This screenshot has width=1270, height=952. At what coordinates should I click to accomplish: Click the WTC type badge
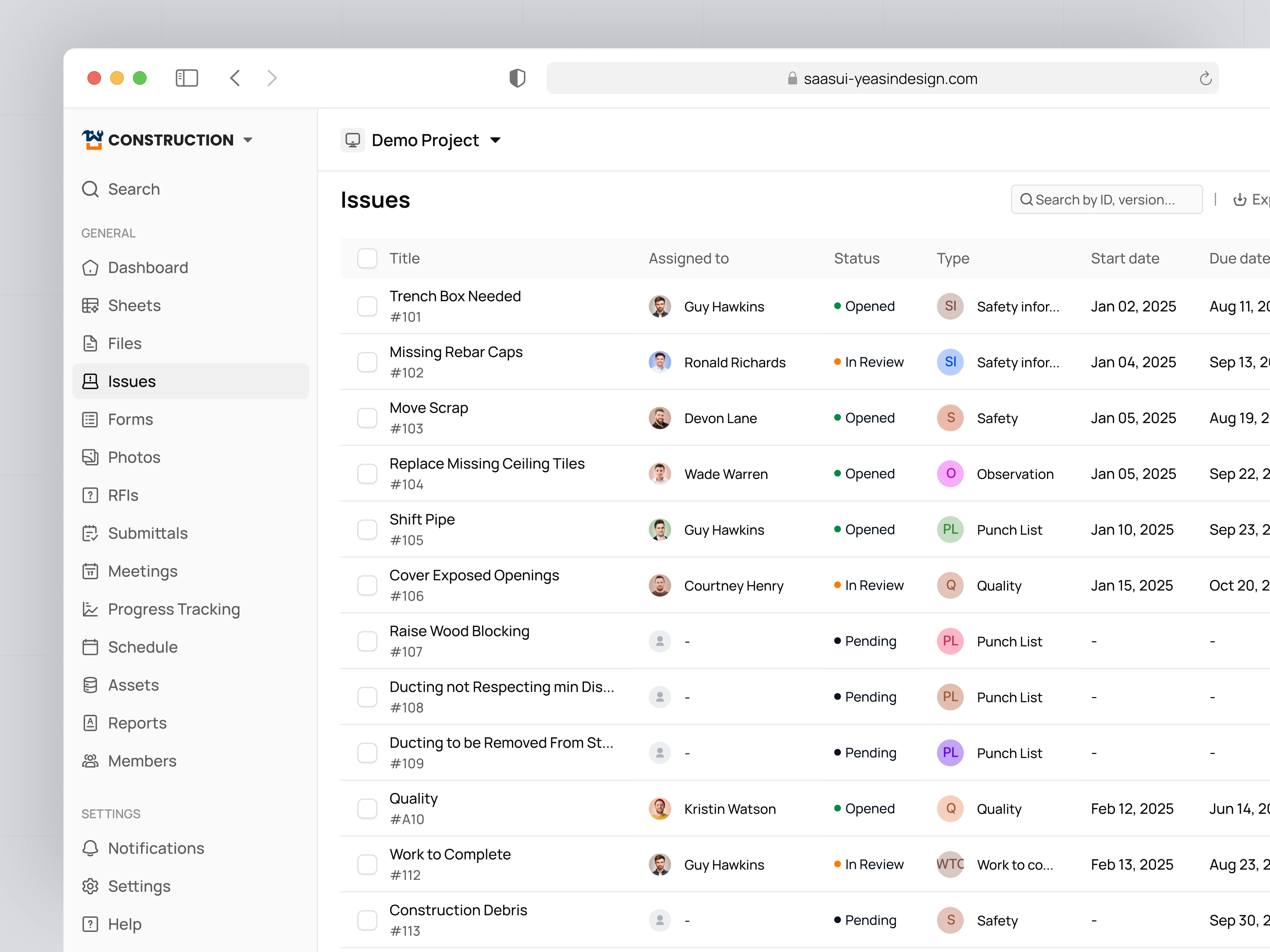[950, 864]
